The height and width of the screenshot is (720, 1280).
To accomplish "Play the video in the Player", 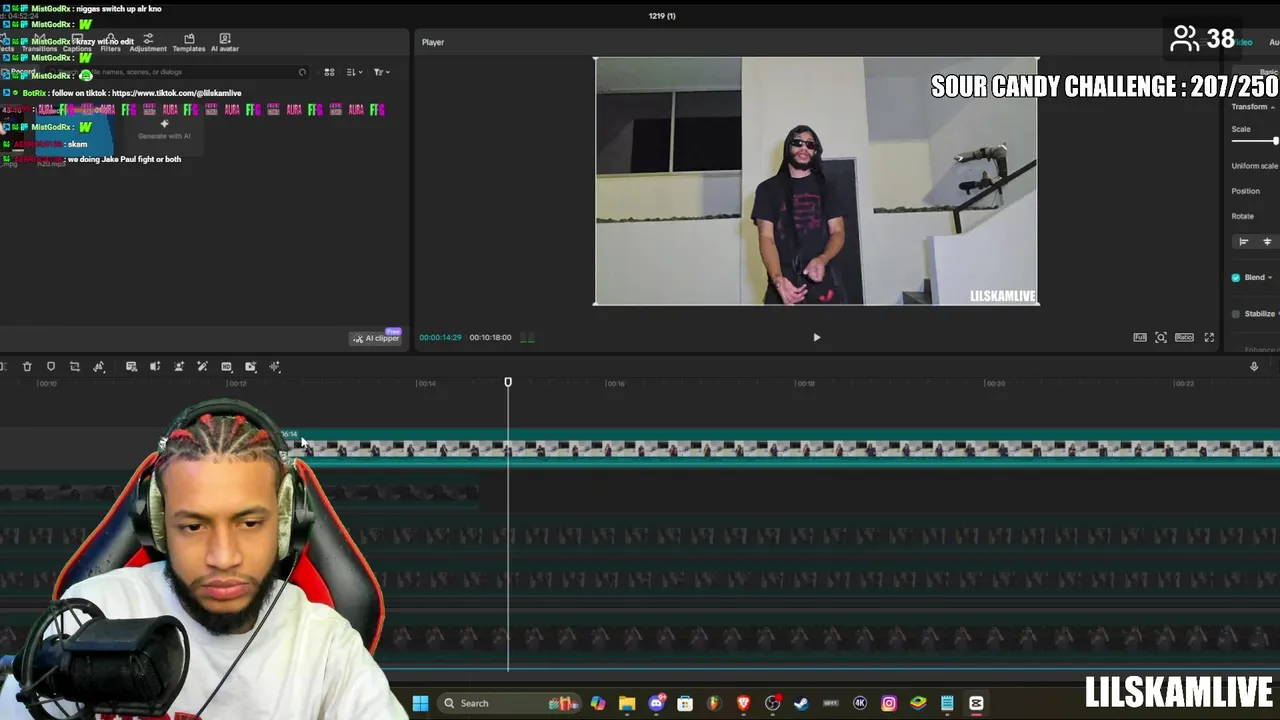I will (816, 338).
